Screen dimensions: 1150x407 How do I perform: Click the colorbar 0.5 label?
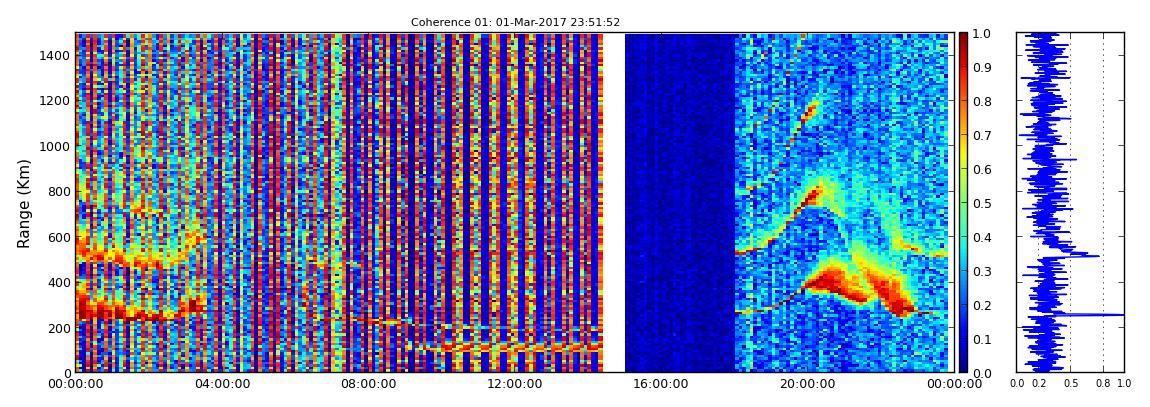[981, 203]
